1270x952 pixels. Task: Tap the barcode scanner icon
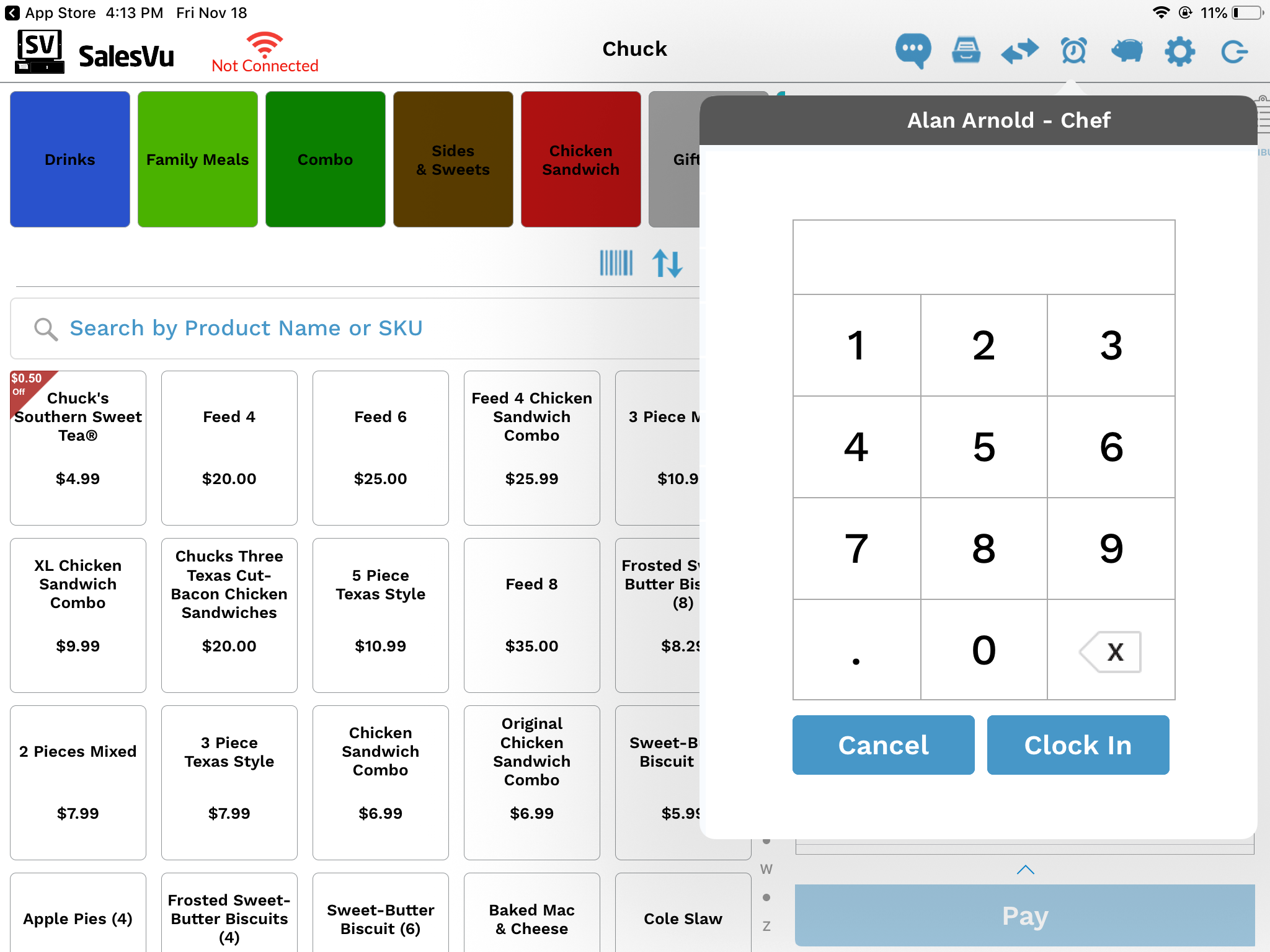(x=616, y=263)
